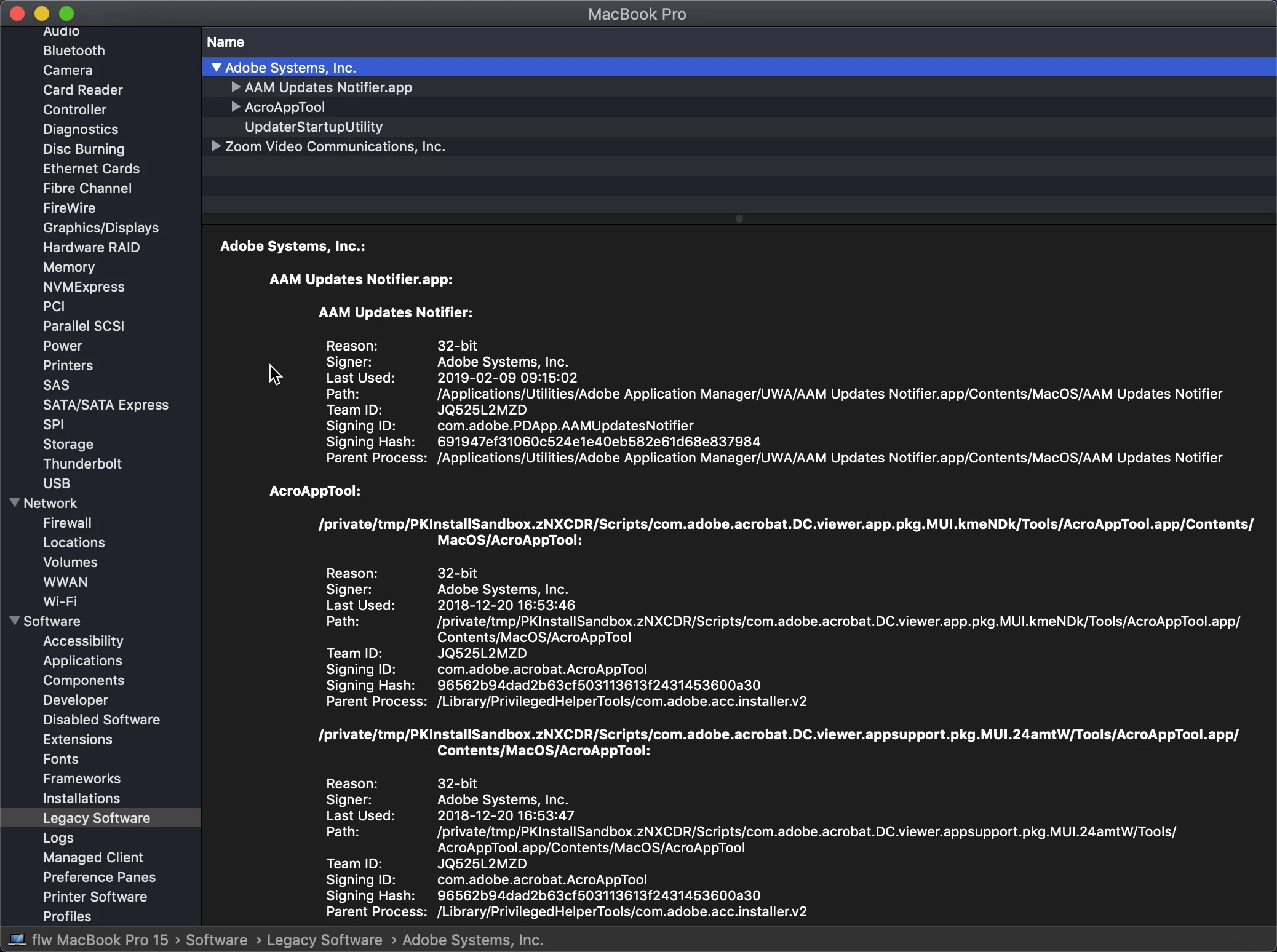Select Graphics/Displays in sidebar
Viewport: 1277px width, 952px height.
pos(101,228)
